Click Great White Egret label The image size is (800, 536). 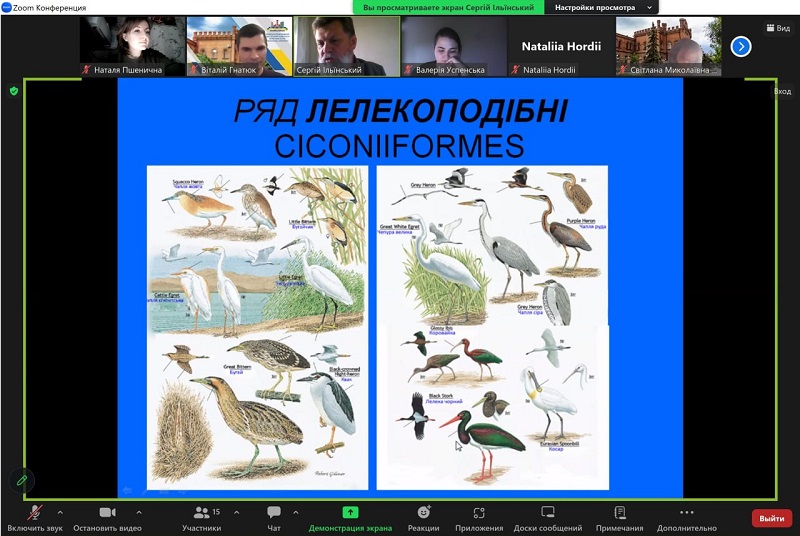(399, 226)
